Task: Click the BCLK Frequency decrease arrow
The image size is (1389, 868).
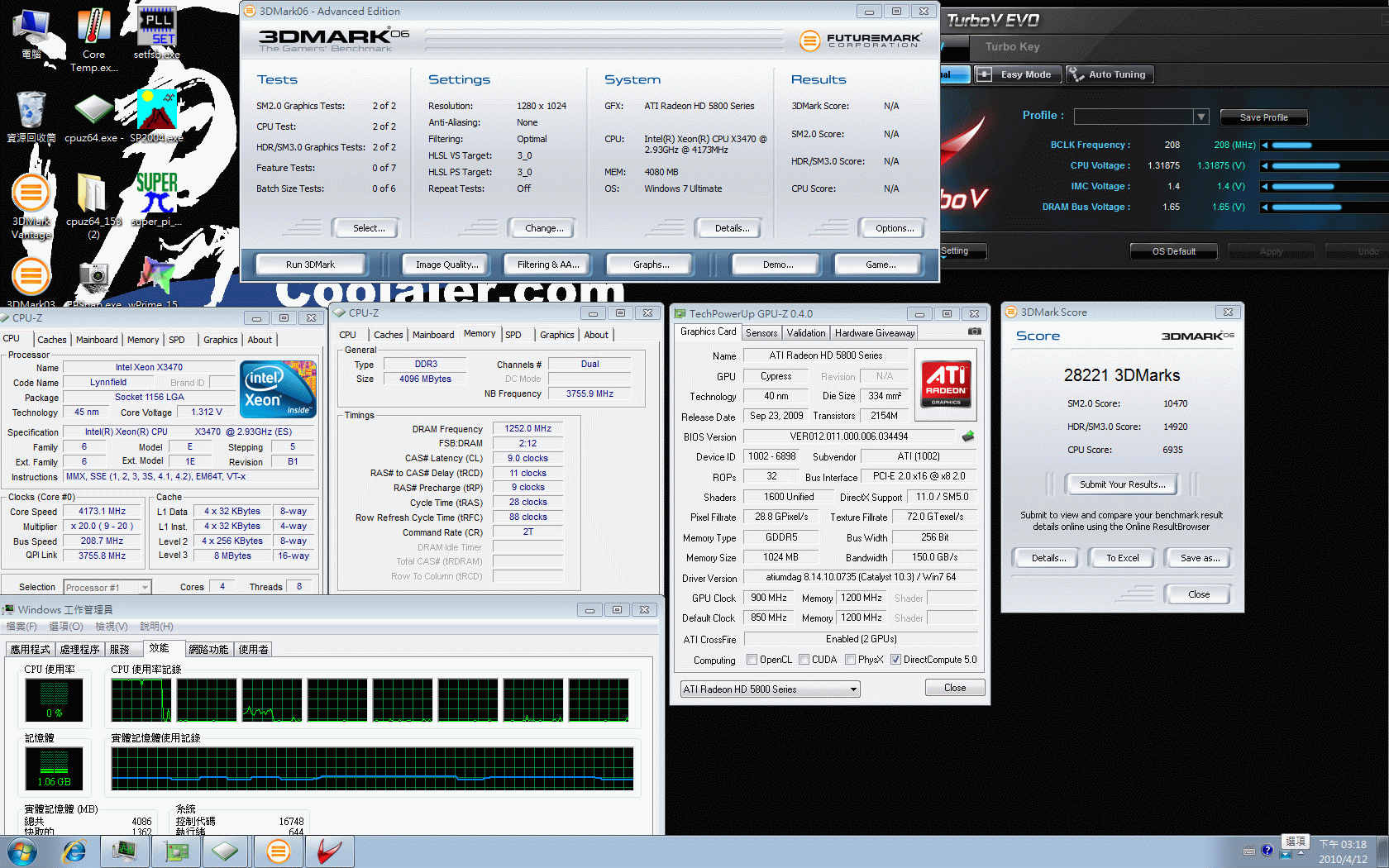Action: (x=1264, y=145)
